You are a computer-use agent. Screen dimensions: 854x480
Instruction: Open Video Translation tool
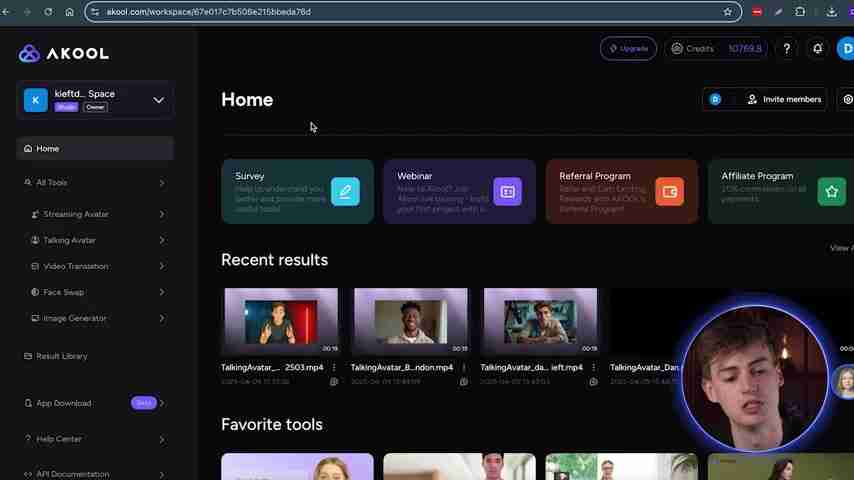[x=76, y=266]
